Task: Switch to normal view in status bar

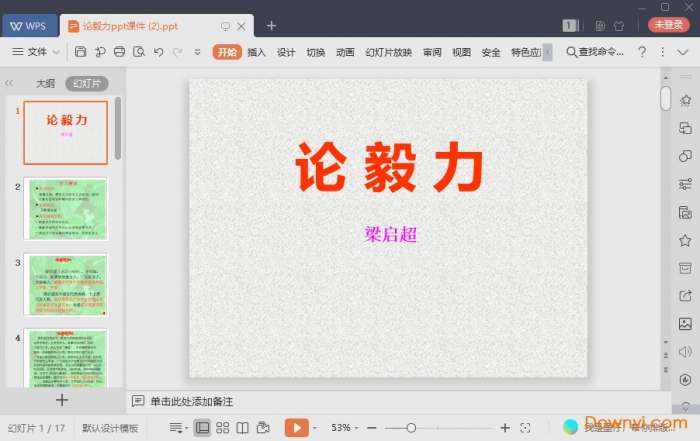Action: [202, 428]
